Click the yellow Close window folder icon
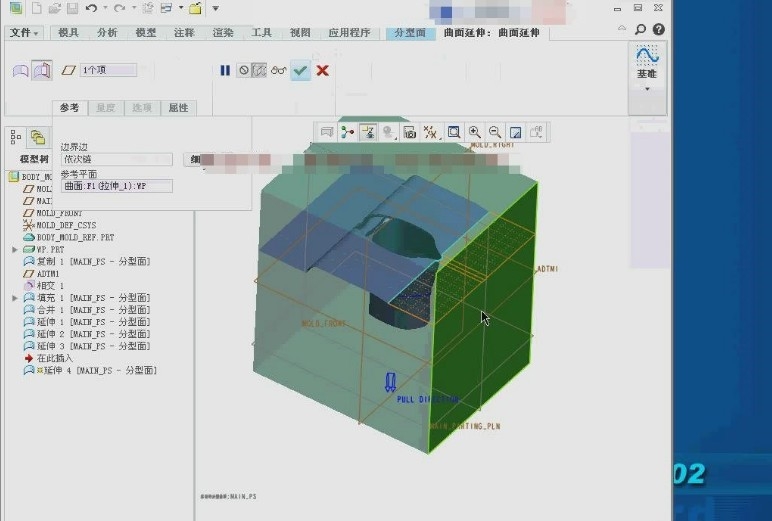The height and width of the screenshot is (521, 772). coord(195,8)
